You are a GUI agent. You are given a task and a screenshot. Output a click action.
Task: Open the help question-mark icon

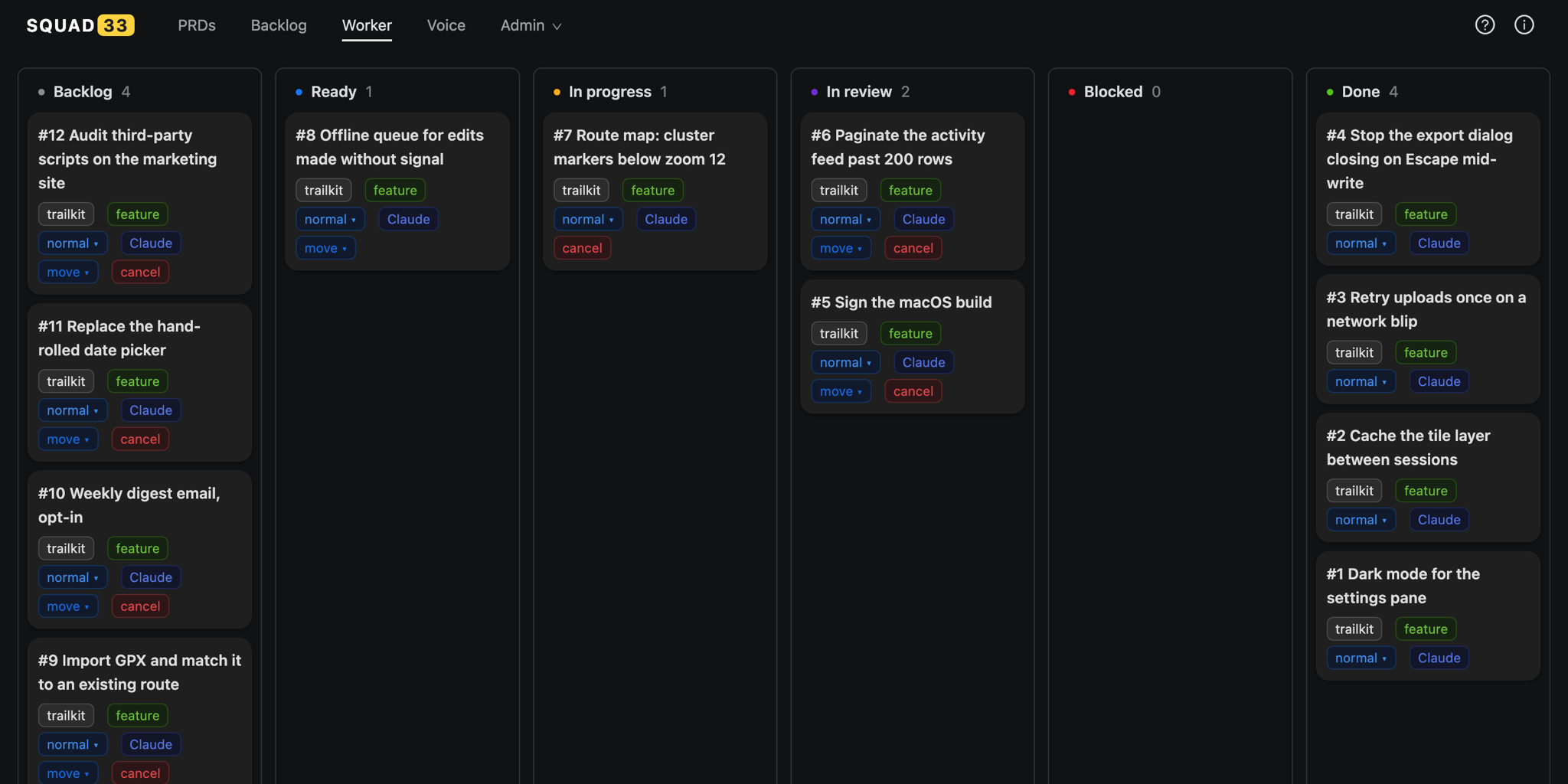click(1485, 25)
